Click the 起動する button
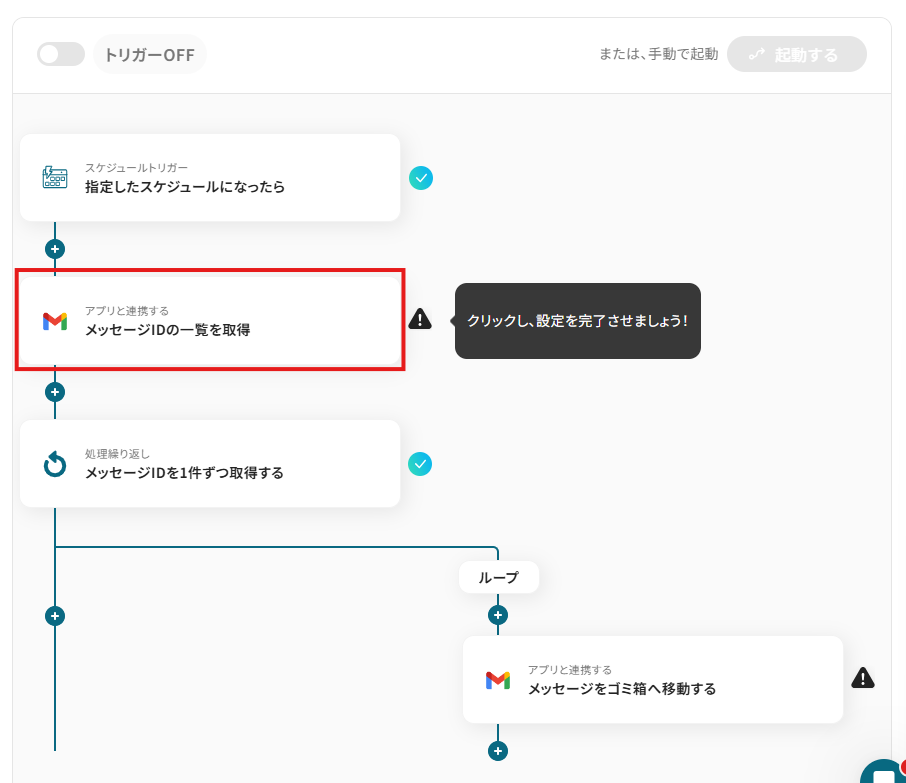Screen dimensions: 906x783 coord(796,54)
